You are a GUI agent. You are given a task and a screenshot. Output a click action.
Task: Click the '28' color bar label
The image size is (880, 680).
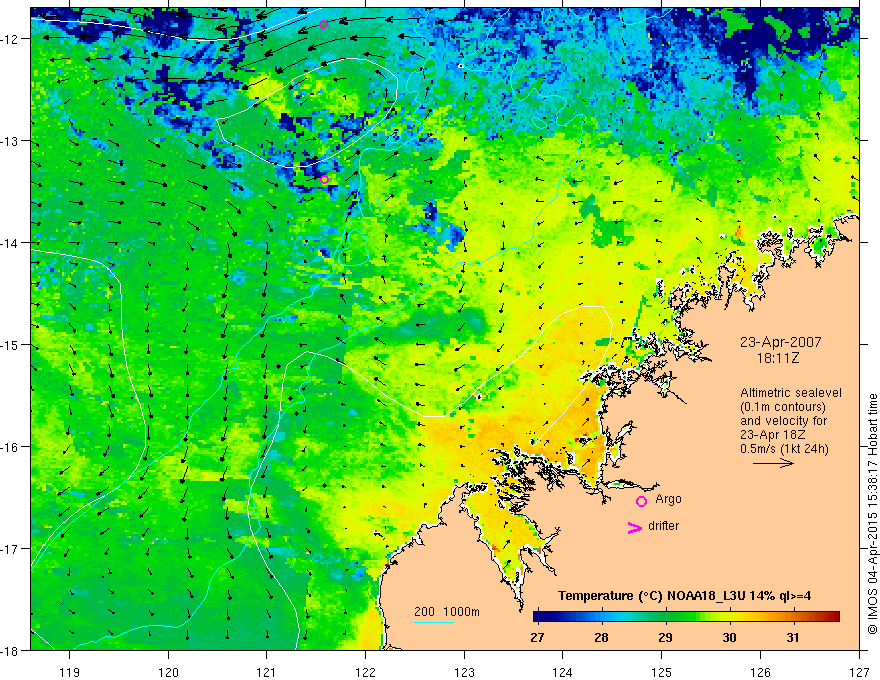tap(601, 637)
